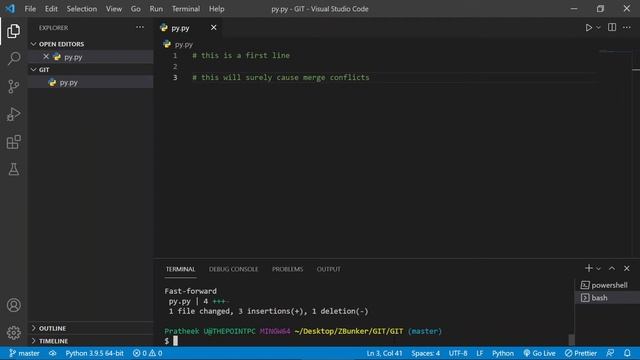Open run button dropdown arrow
Screen dimensions: 640x360
[598, 27]
